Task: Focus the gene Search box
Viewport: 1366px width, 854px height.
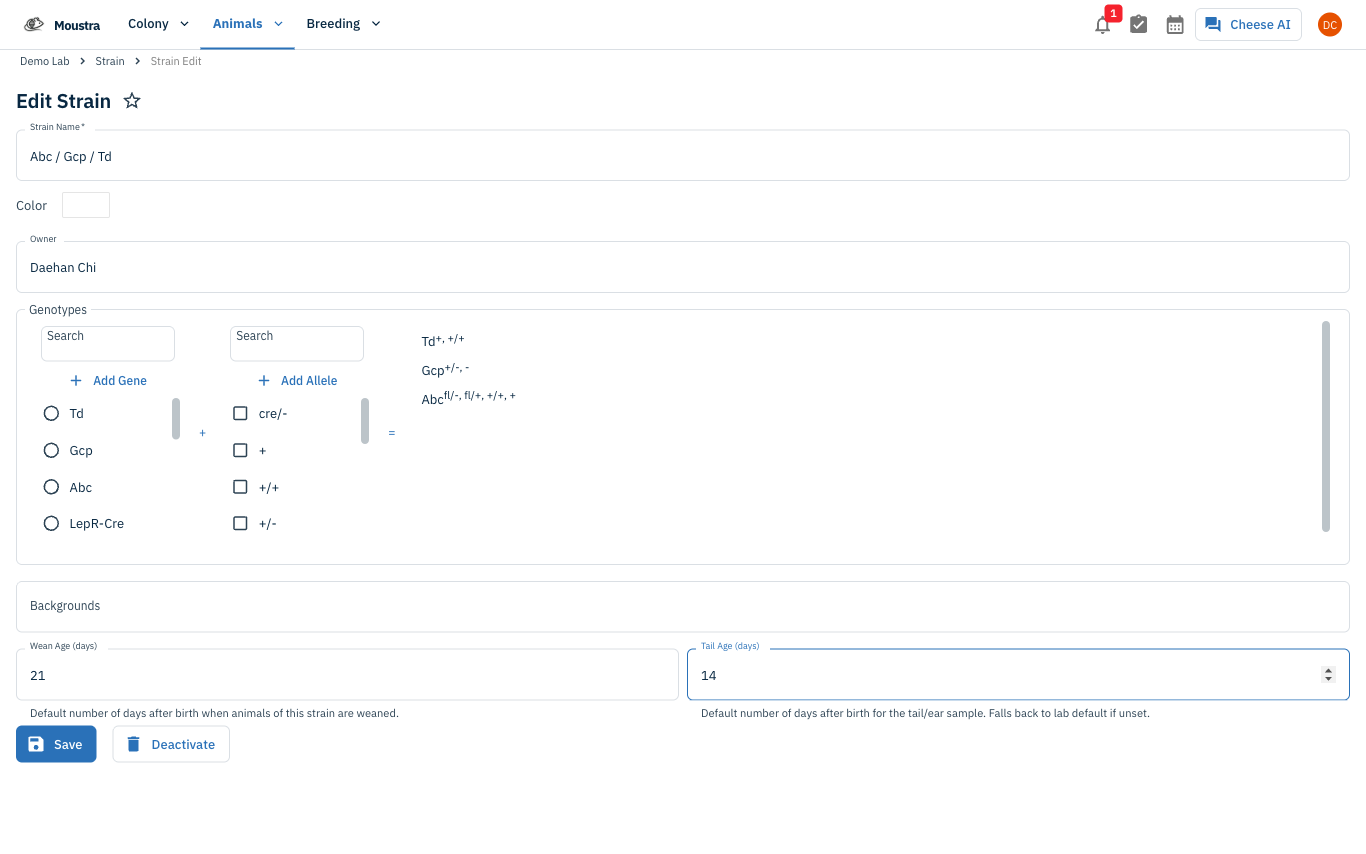Action: [108, 343]
